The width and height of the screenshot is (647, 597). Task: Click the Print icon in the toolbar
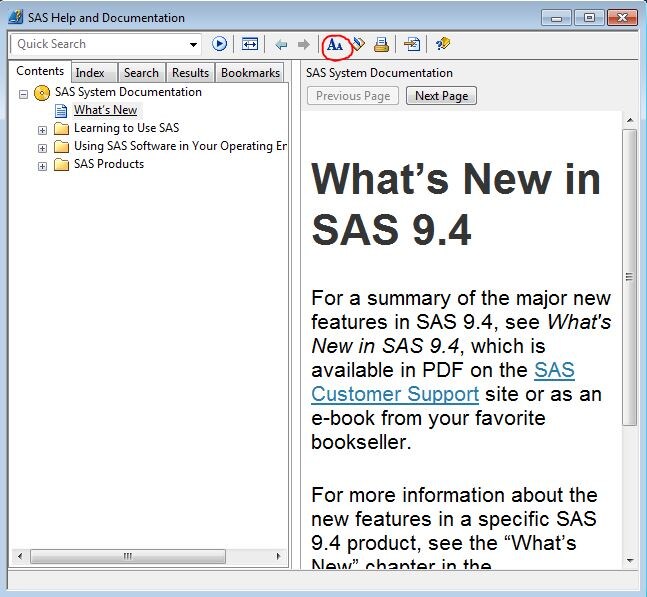point(381,44)
